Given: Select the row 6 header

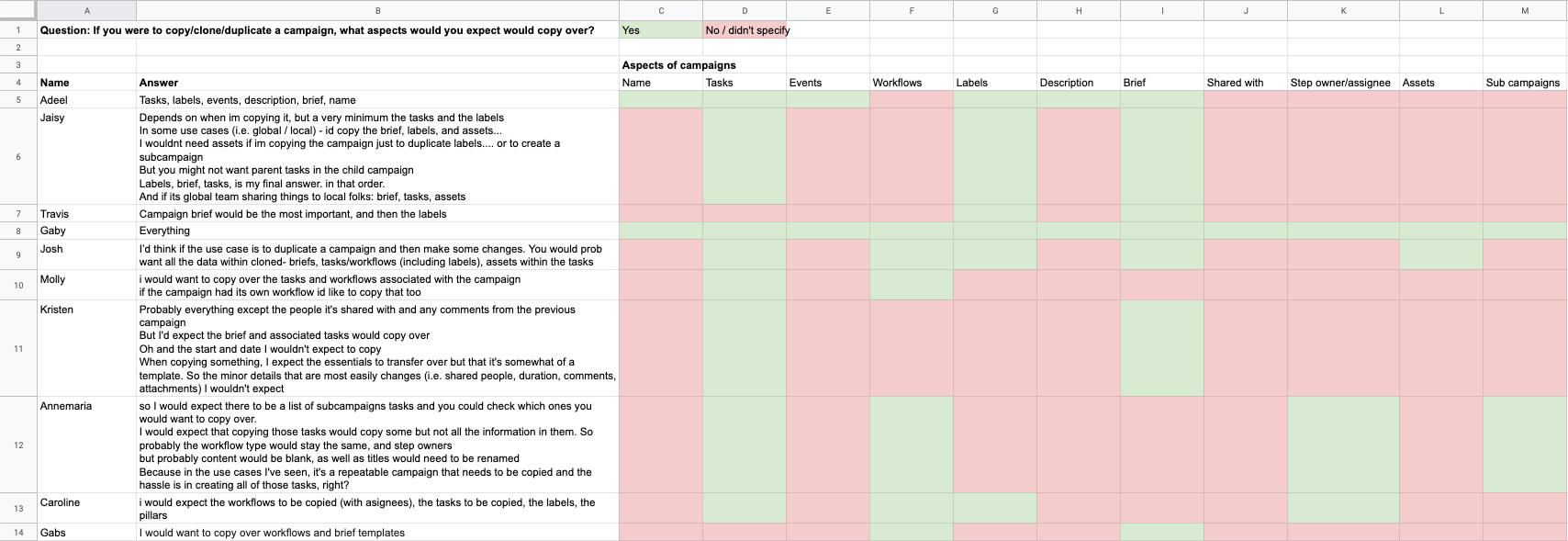Looking at the screenshot, I should pos(18,157).
